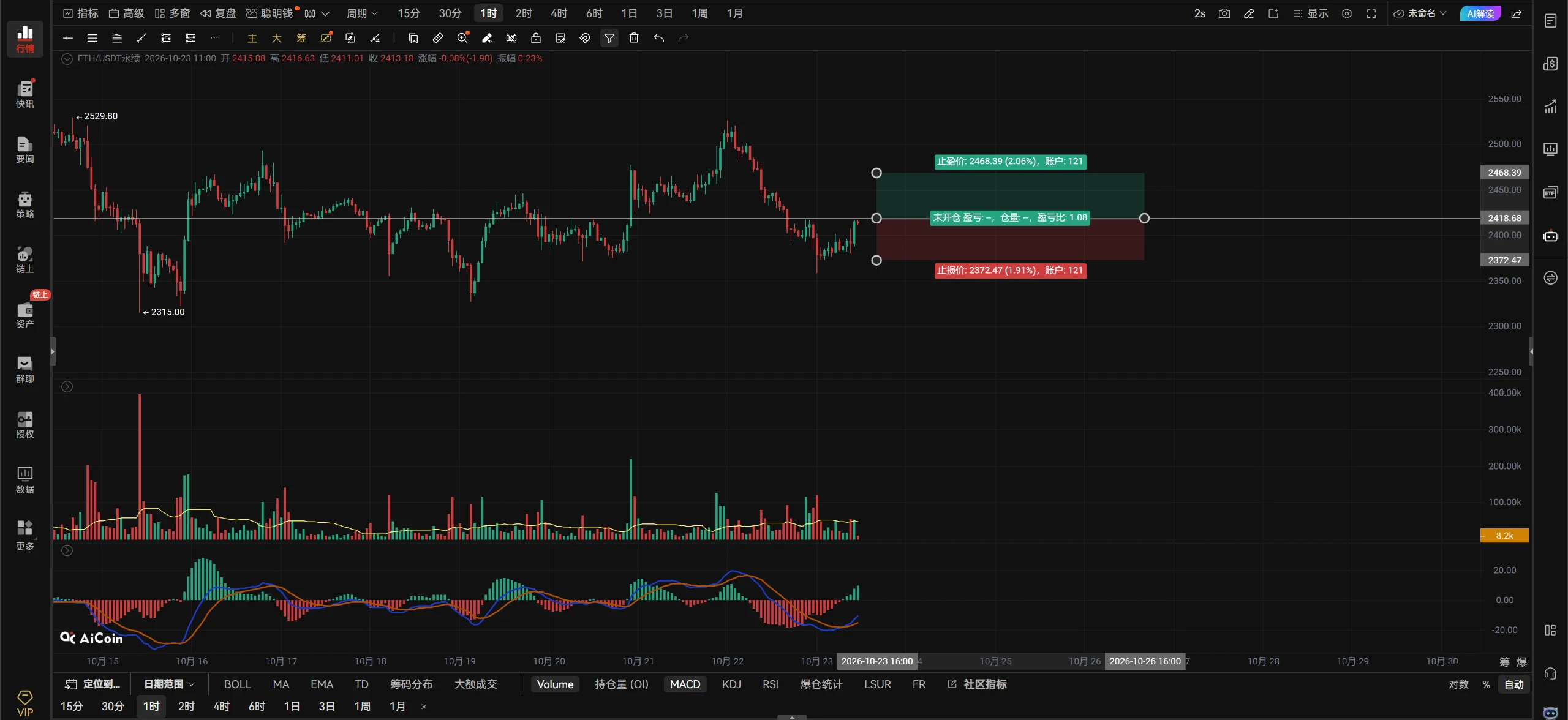1568x720 pixels.
Task: Open the 群聊 group chat sidebar icon
Action: (24, 369)
